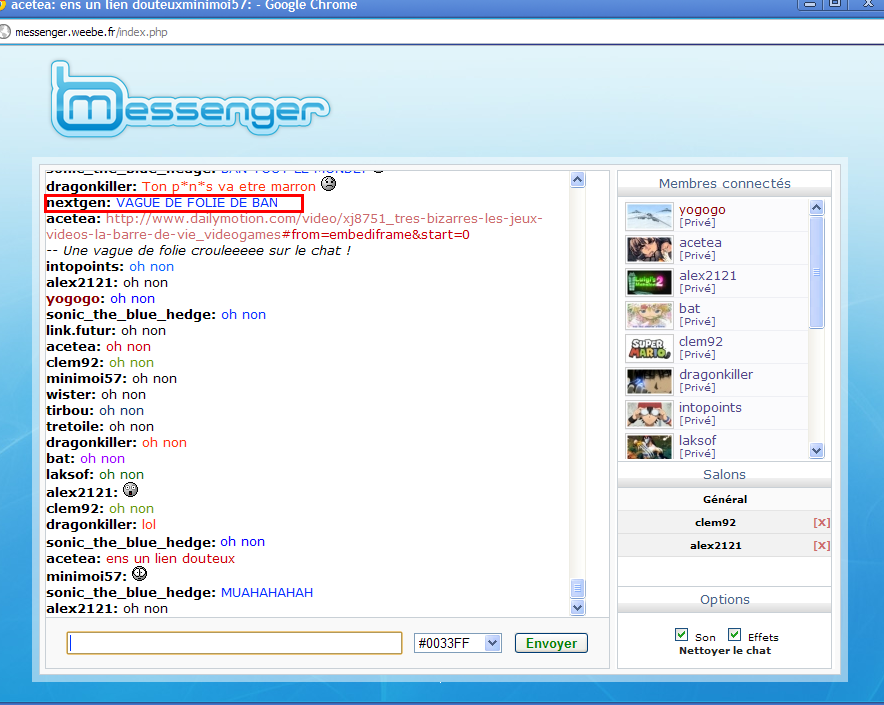Screen dimensions: 884x705
Task: Click acetea's avatar image
Action: coord(649,249)
